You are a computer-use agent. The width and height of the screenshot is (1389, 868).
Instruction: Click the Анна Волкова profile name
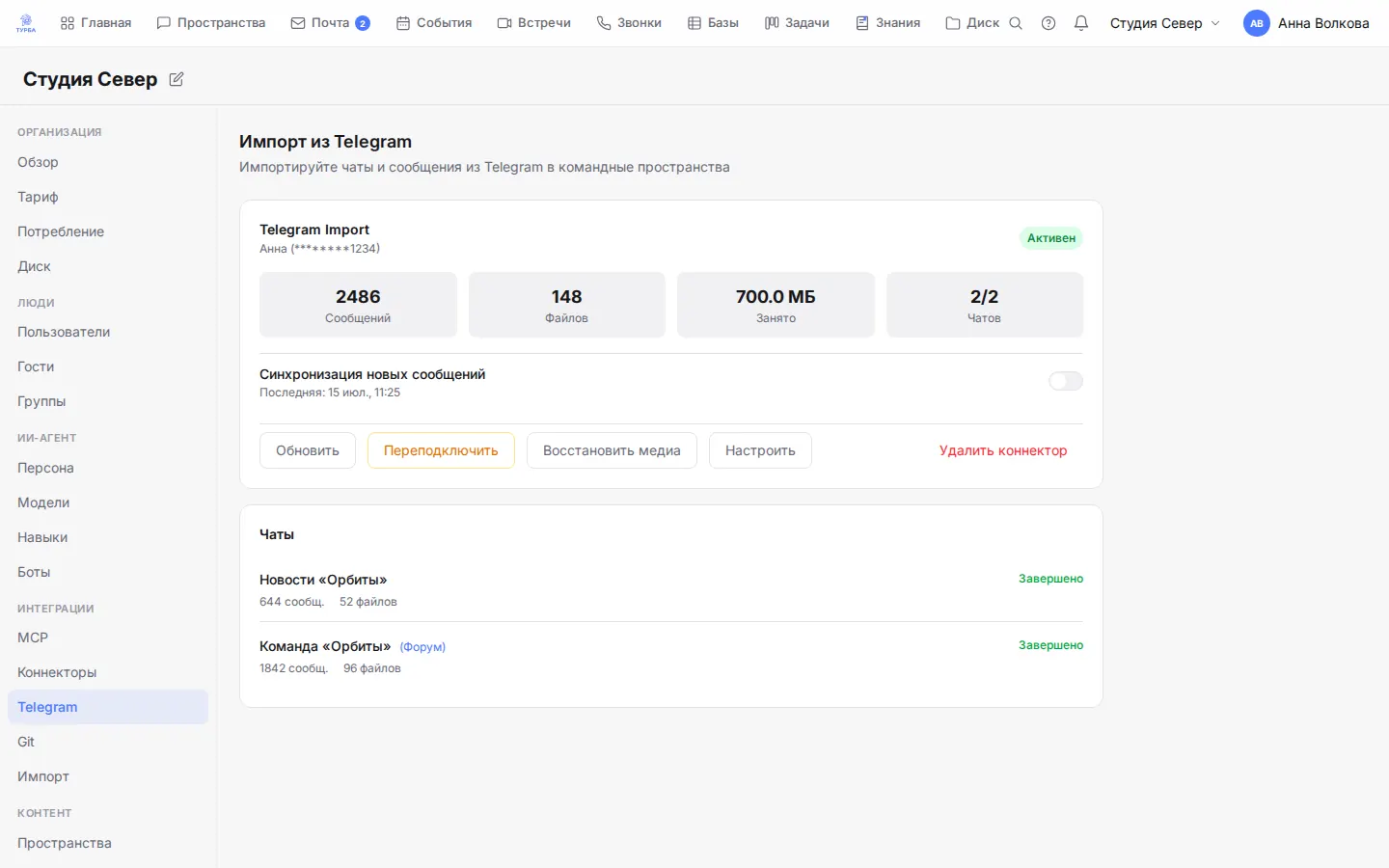coord(1323,23)
